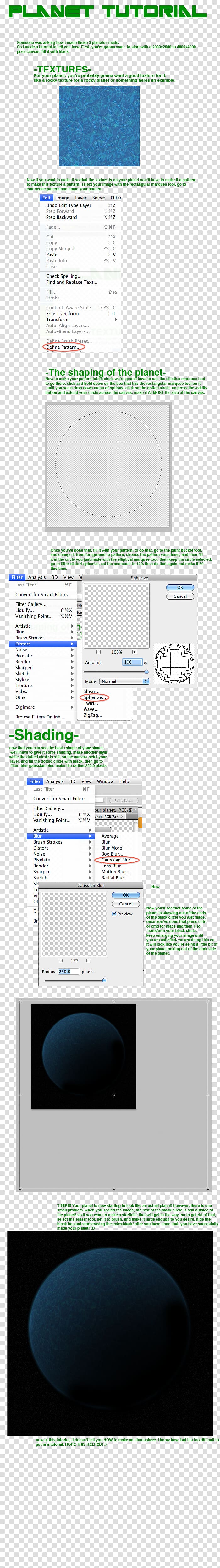
Task: Adjust the Radius slider in Gaussian Blur dialog
Action: [104, 980]
